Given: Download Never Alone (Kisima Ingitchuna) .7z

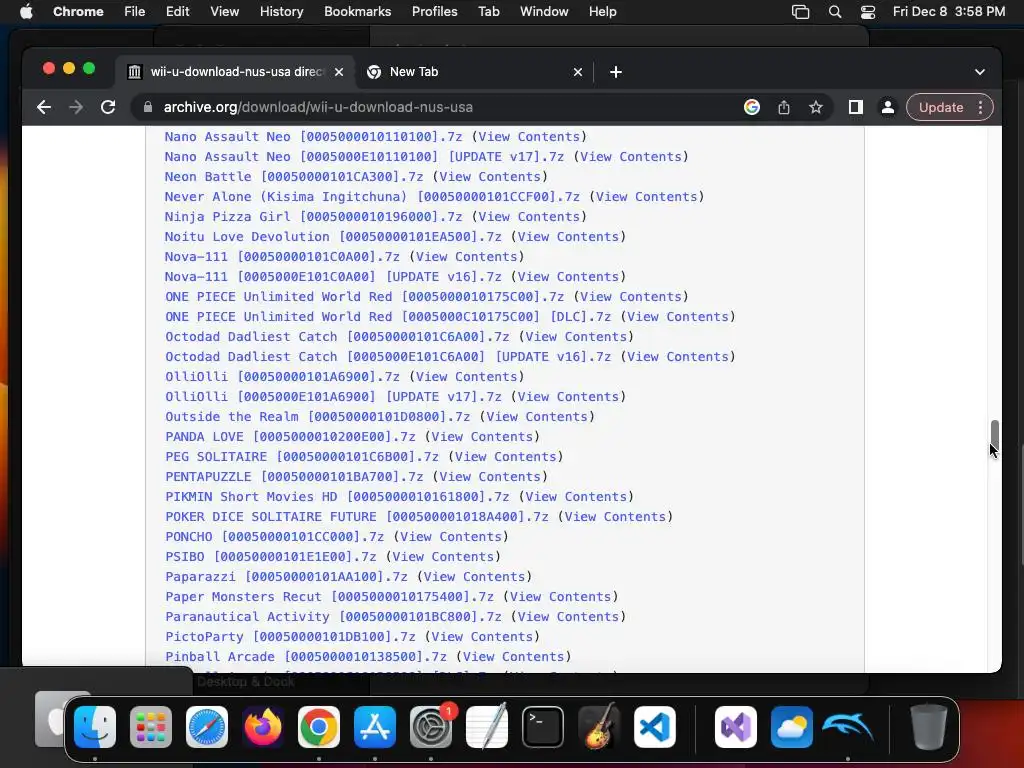Looking at the screenshot, I should [372, 197].
